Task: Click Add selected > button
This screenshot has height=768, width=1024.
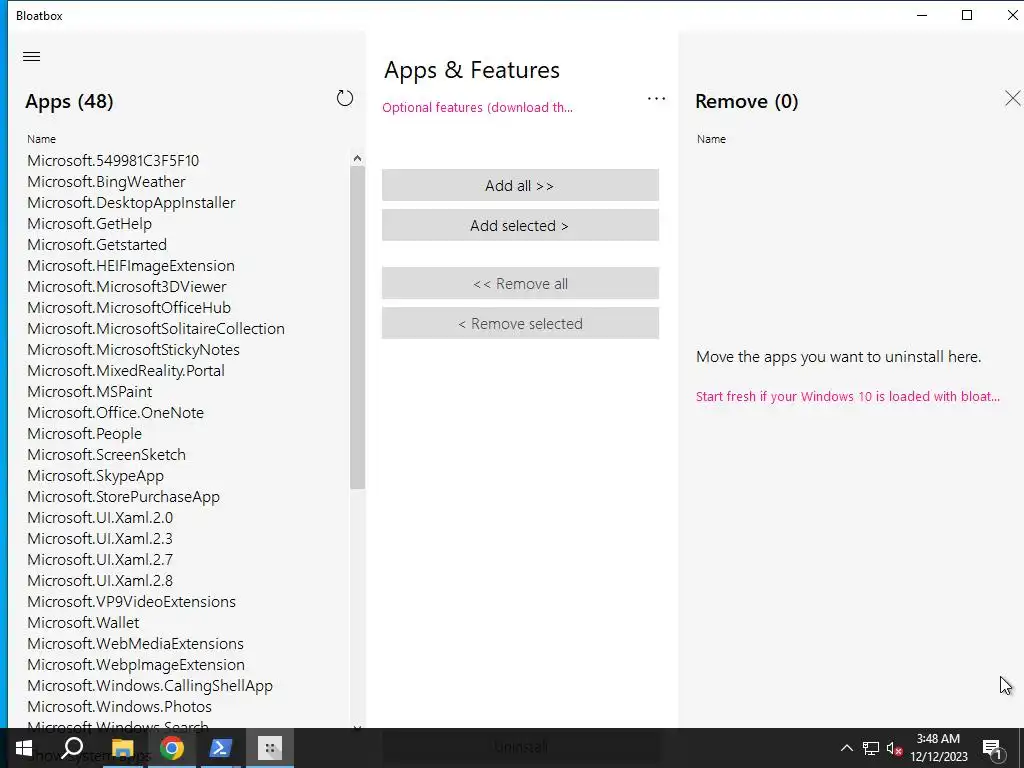Action: (x=520, y=225)
